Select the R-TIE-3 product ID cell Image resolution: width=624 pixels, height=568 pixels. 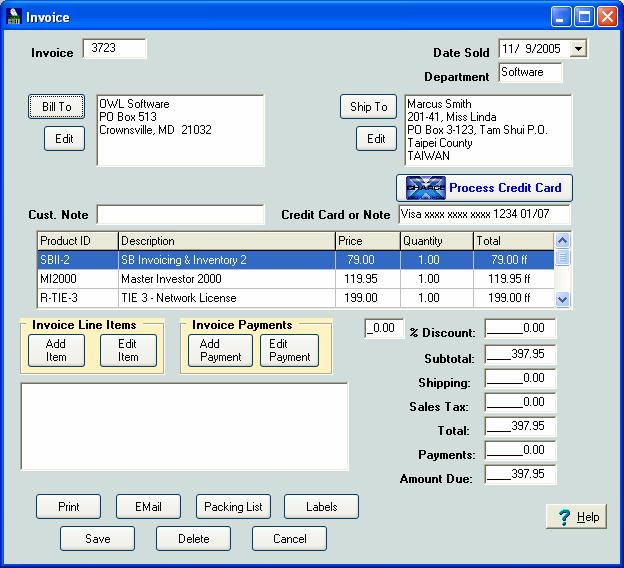(x=78, y=298)
